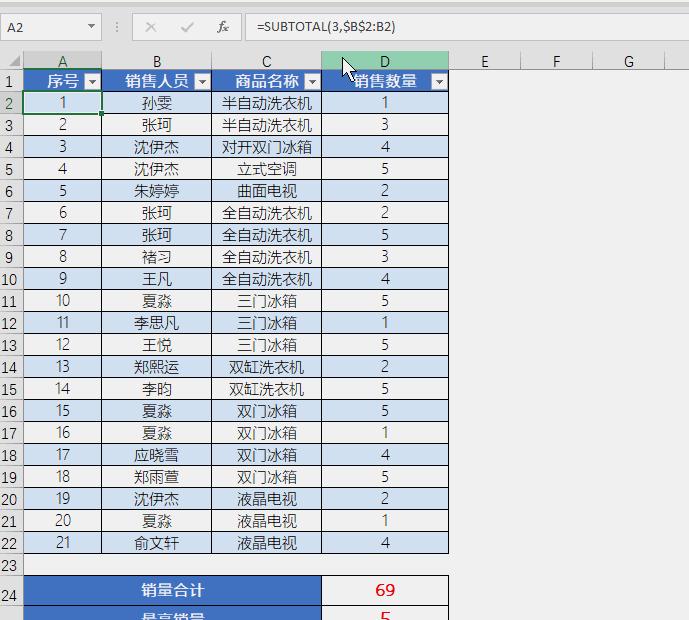The width and height of the screenshot is (689, 620).
Task: Click 全自动洗衣机 in row 9
Action: 266,257
